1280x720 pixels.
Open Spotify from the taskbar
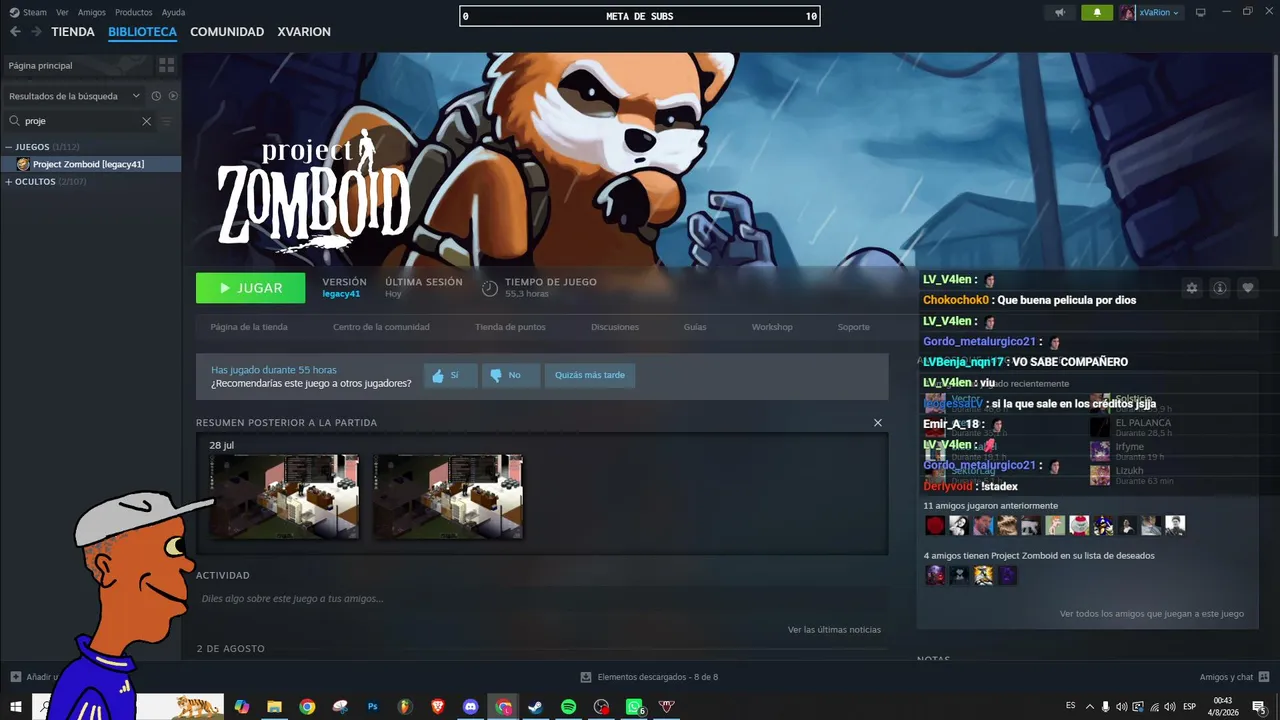pyautogui.click(x=569, y=707)
